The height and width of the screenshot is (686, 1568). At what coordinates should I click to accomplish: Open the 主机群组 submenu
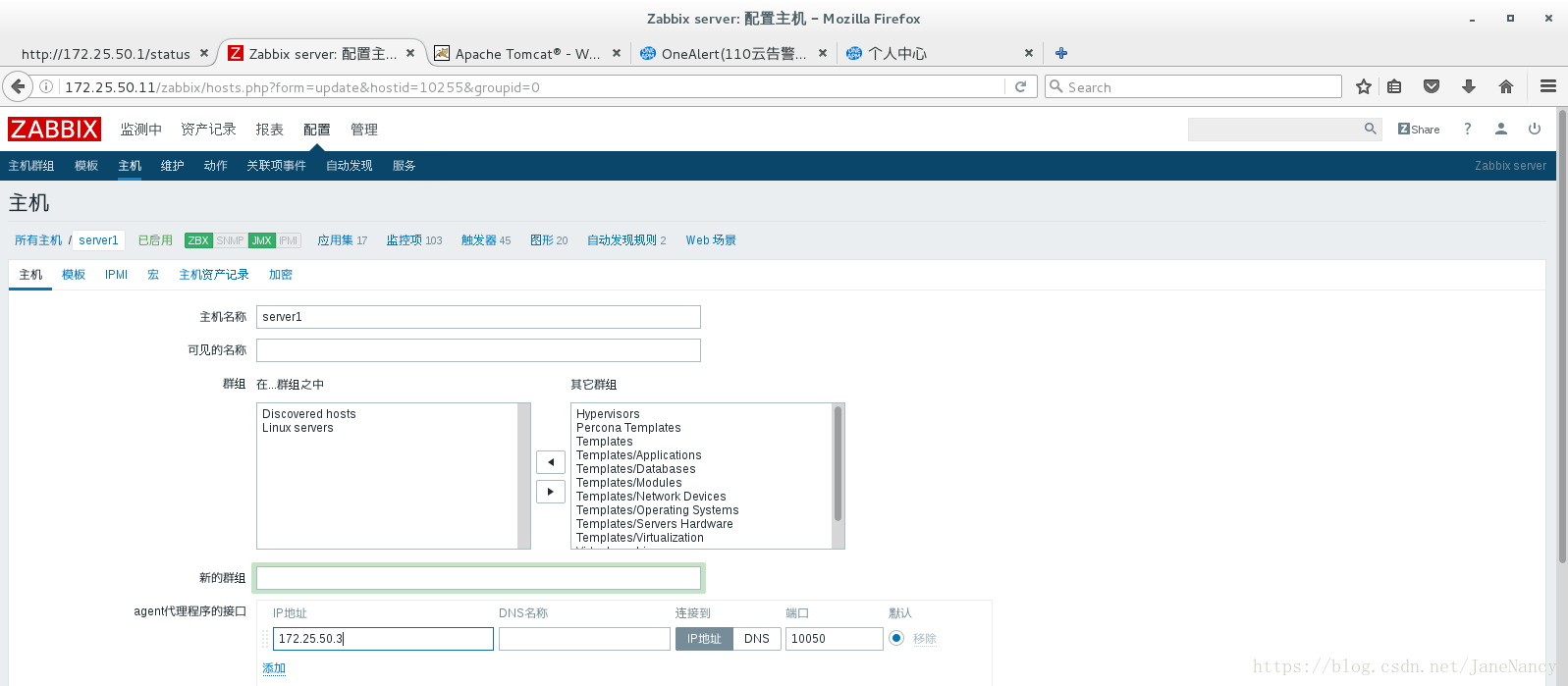[x=31, y=166]
